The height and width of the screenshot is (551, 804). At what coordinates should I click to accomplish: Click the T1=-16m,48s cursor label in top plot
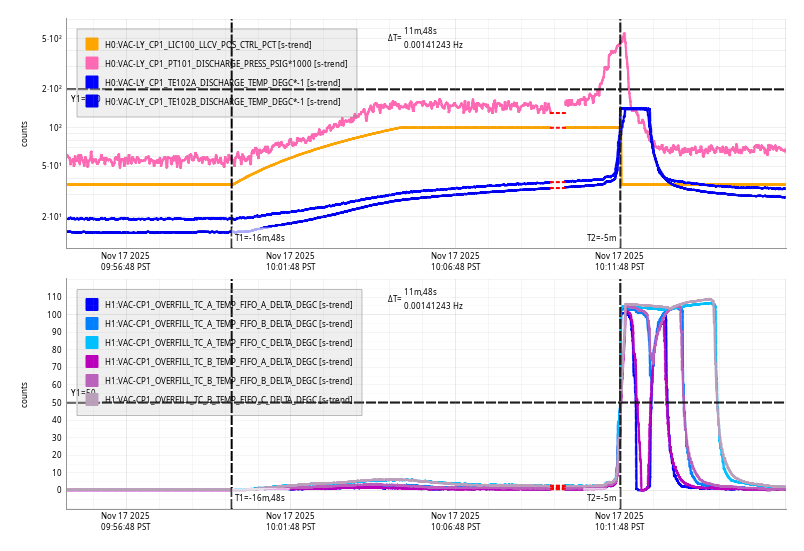[260, 238]
